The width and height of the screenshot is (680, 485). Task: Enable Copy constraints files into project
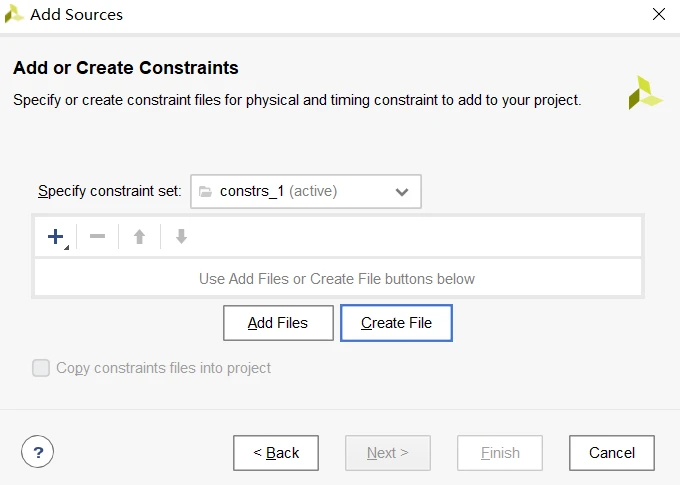coord(41,368)
